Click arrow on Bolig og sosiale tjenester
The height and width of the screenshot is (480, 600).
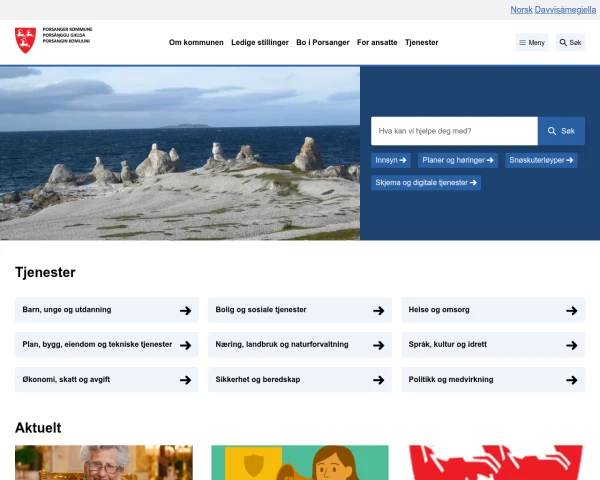tap(379, 310)
